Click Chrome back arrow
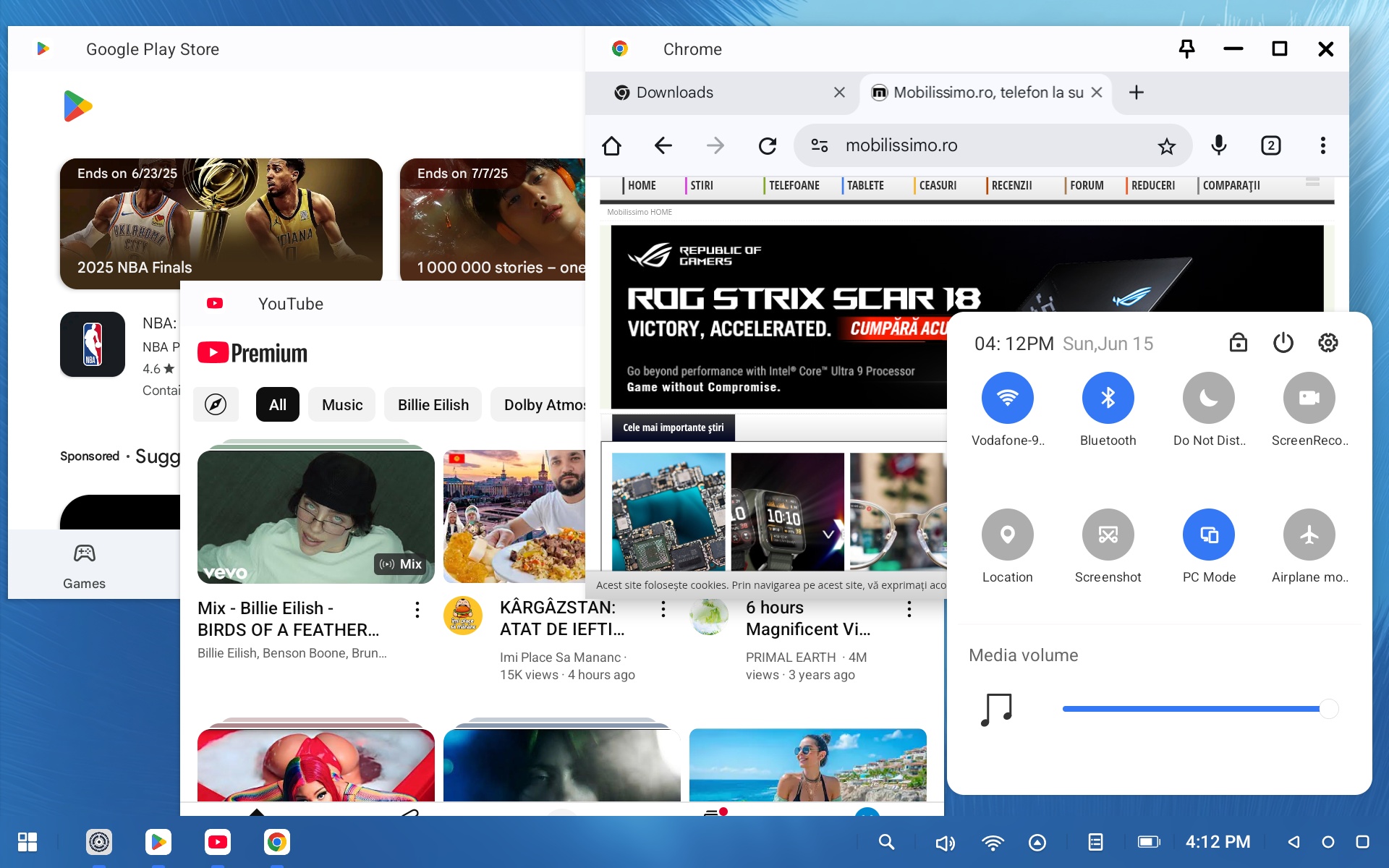The image size is (1389, 868). pyautogui.click(x=663, y=145)
